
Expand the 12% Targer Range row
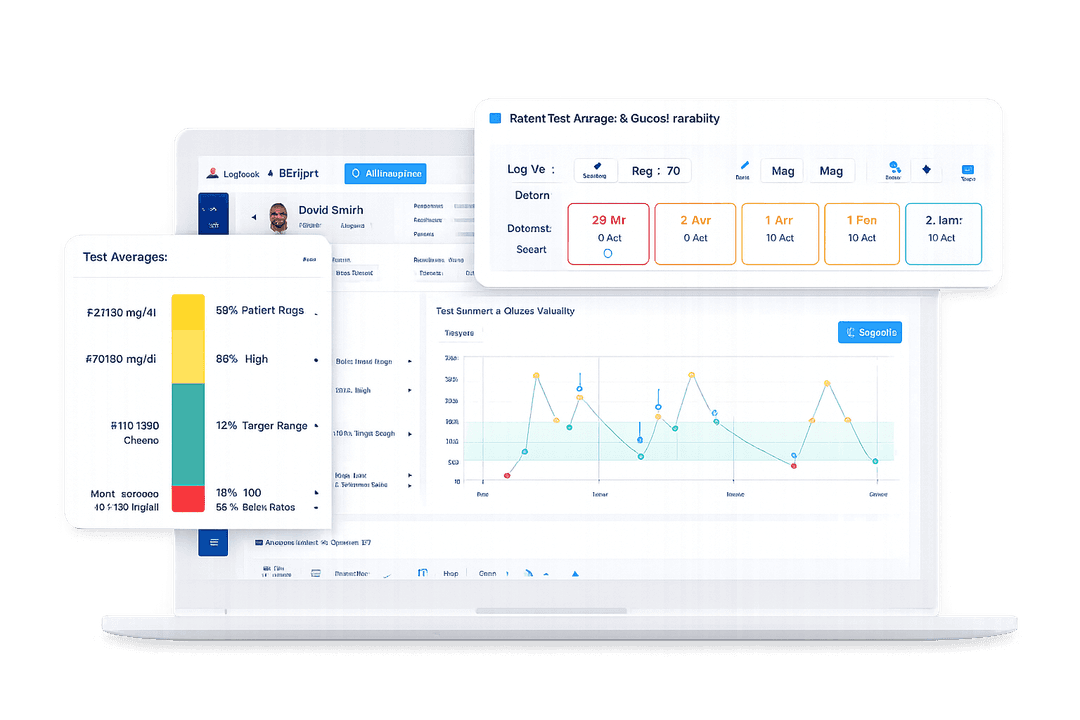[316, 427]
